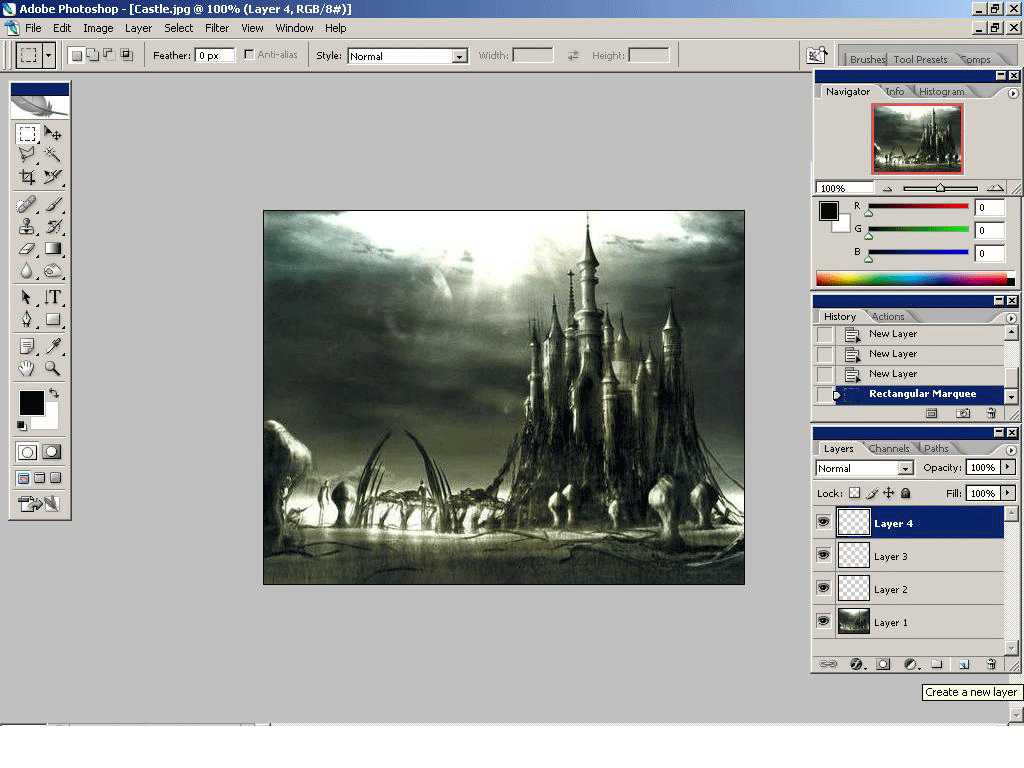
Task: Switch to the Actions tab
Action: 888,317
